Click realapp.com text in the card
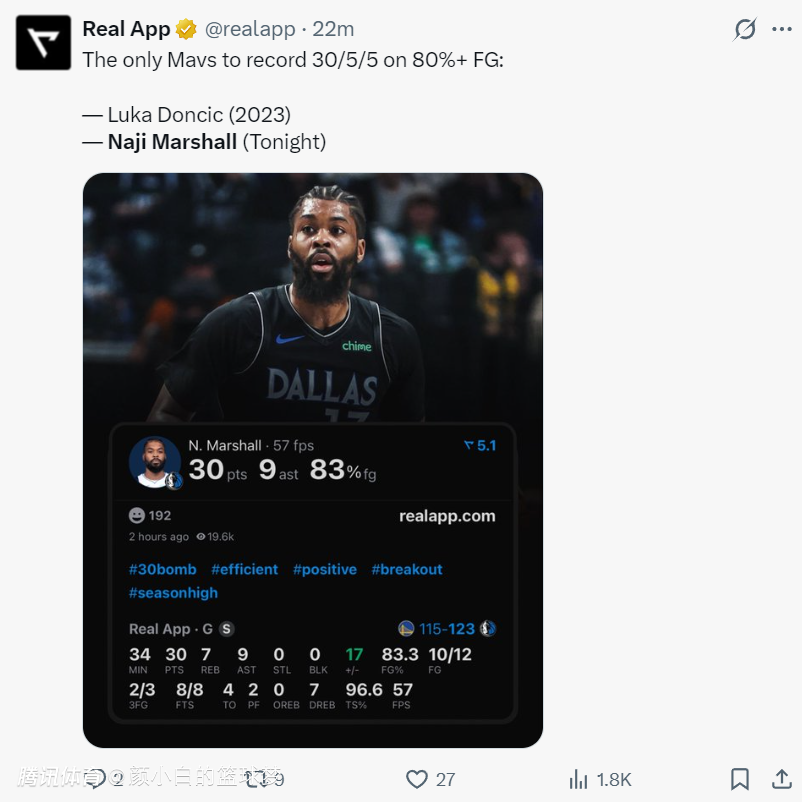802x802 pixels. tap(447, 516)
